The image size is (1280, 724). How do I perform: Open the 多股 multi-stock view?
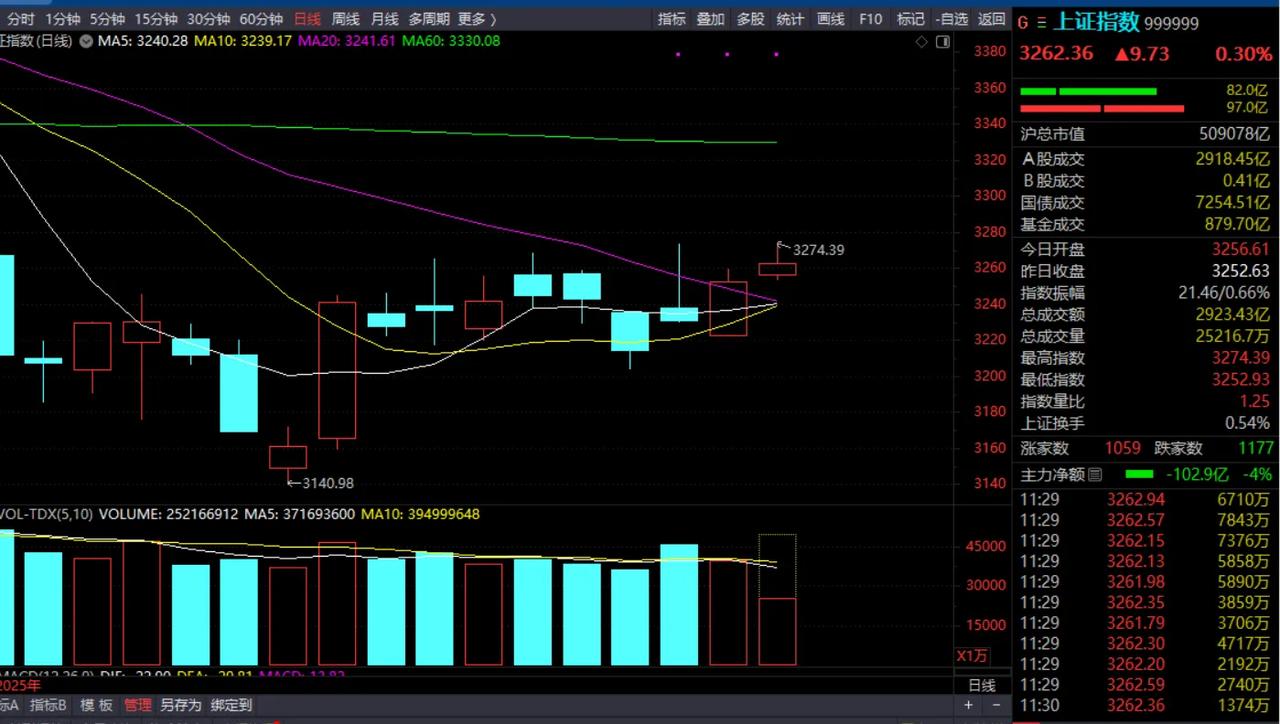750,19
